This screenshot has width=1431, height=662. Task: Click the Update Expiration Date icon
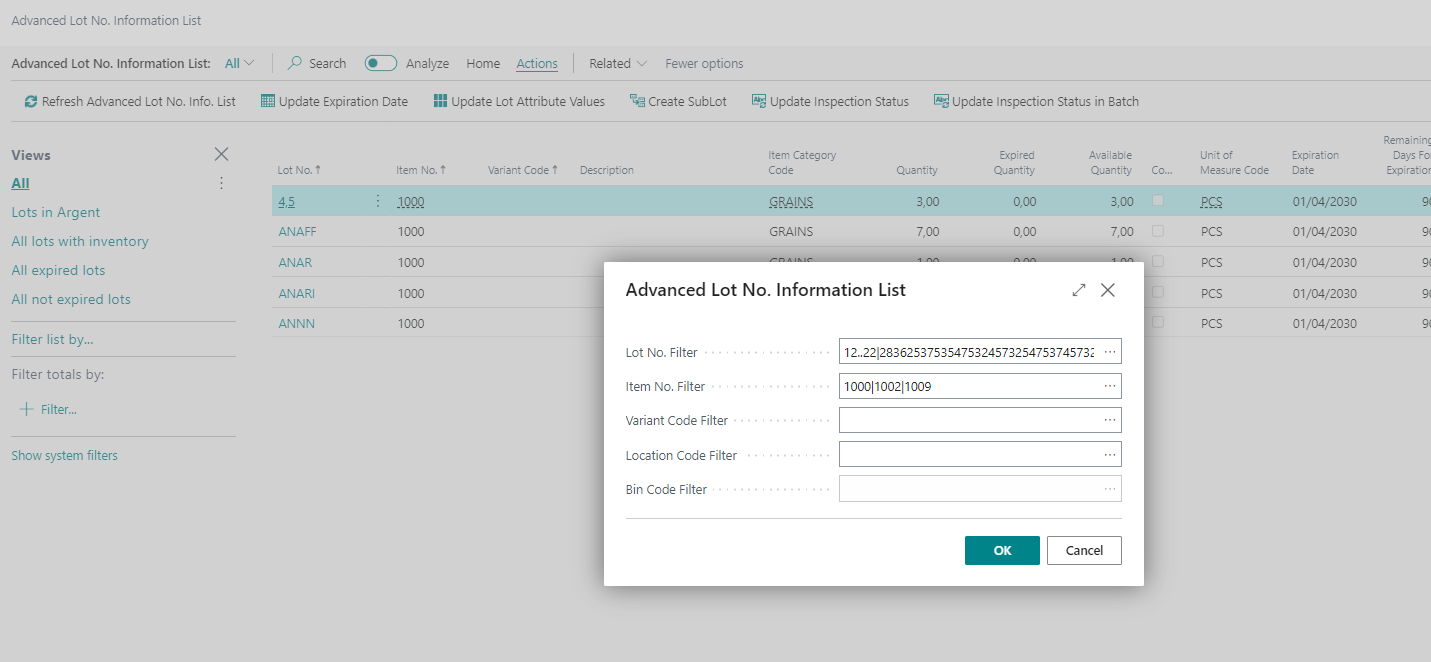coord(268,101)
